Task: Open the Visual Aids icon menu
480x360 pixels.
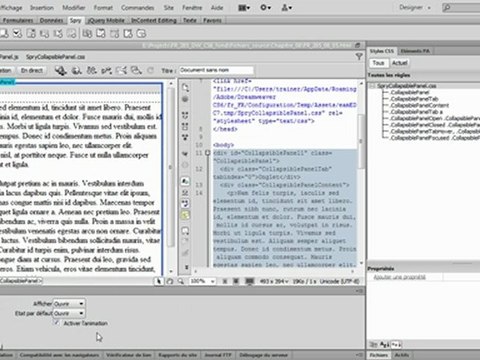Action: pos(136,70)
